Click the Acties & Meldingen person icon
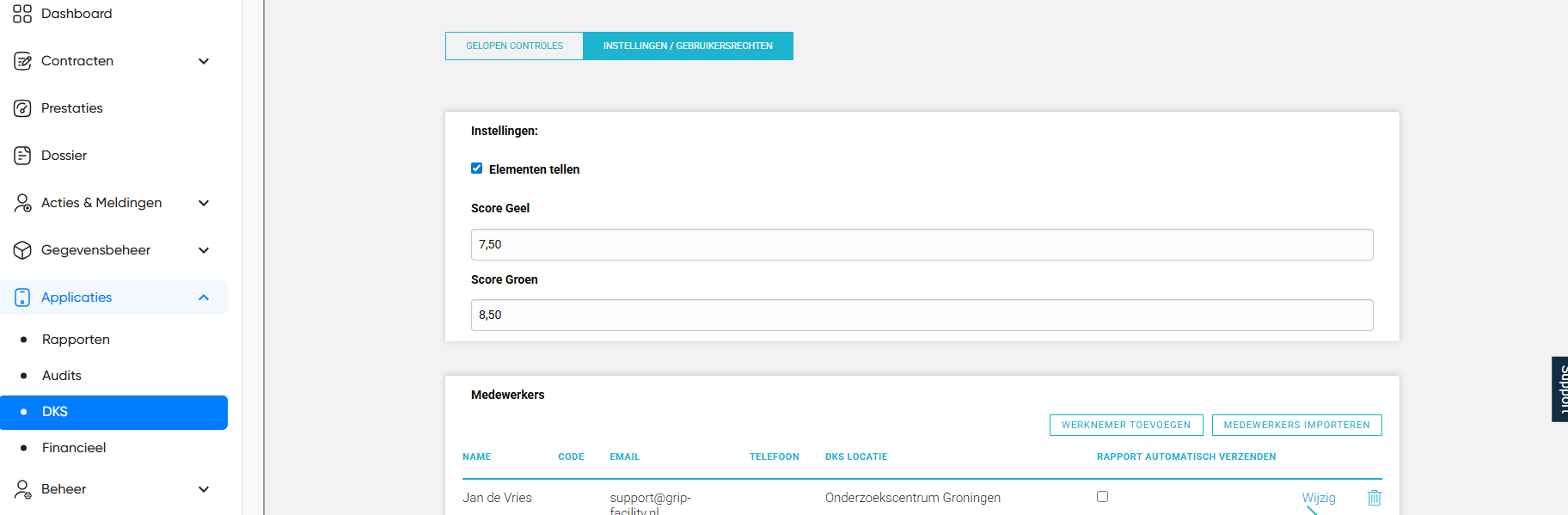Image resolution: width=1568 pixels, height=515 pixels. coord(22,203)
